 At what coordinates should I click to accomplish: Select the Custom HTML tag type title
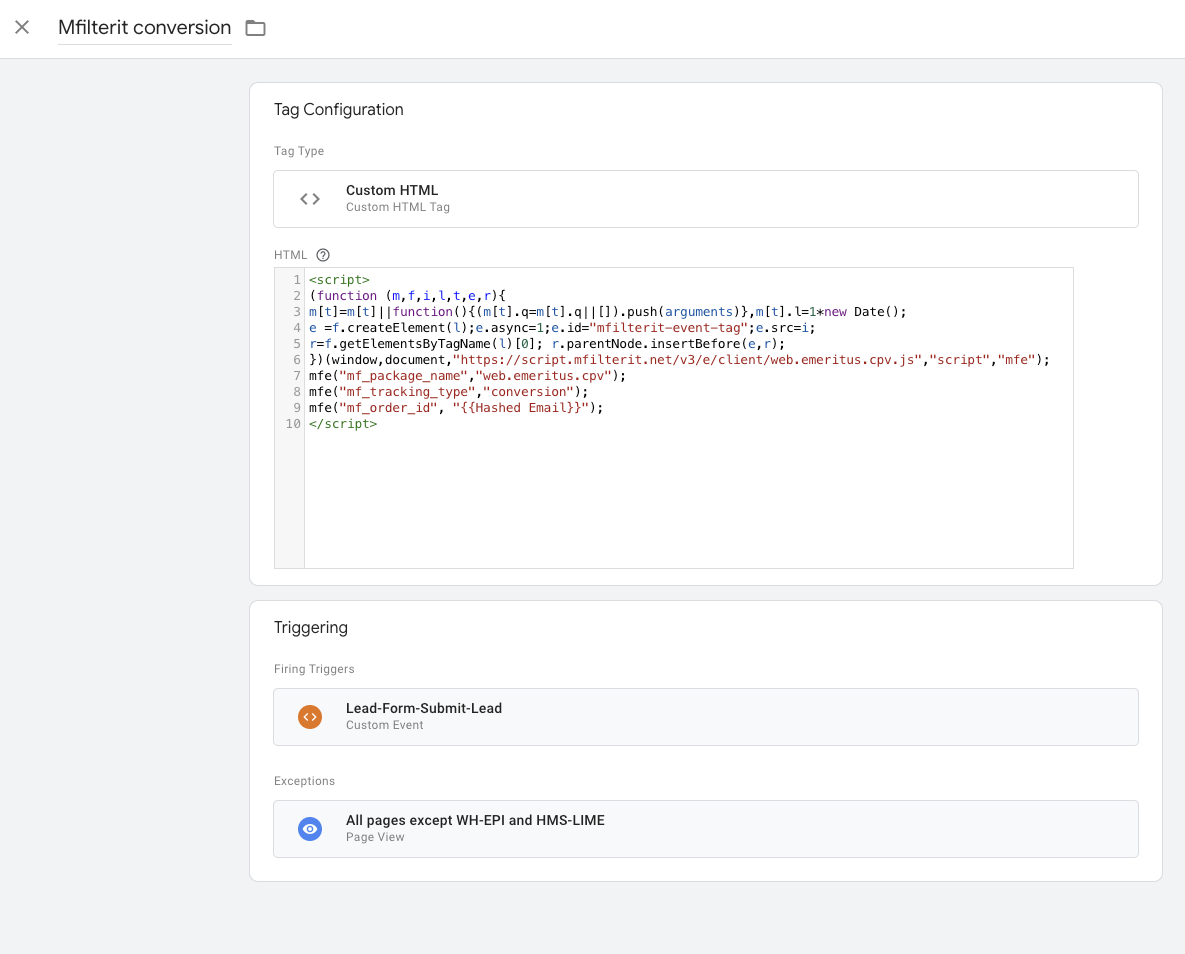pos(392,190)
